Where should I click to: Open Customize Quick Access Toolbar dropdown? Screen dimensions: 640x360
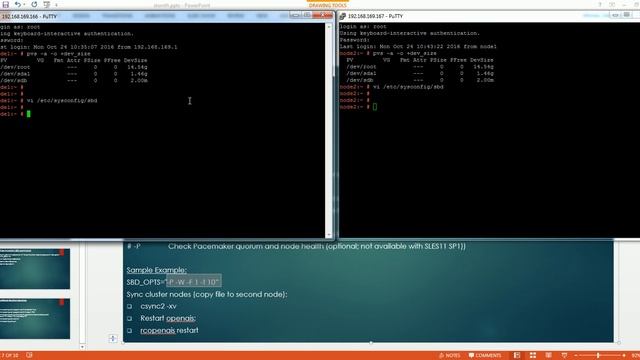coord(56,5)
